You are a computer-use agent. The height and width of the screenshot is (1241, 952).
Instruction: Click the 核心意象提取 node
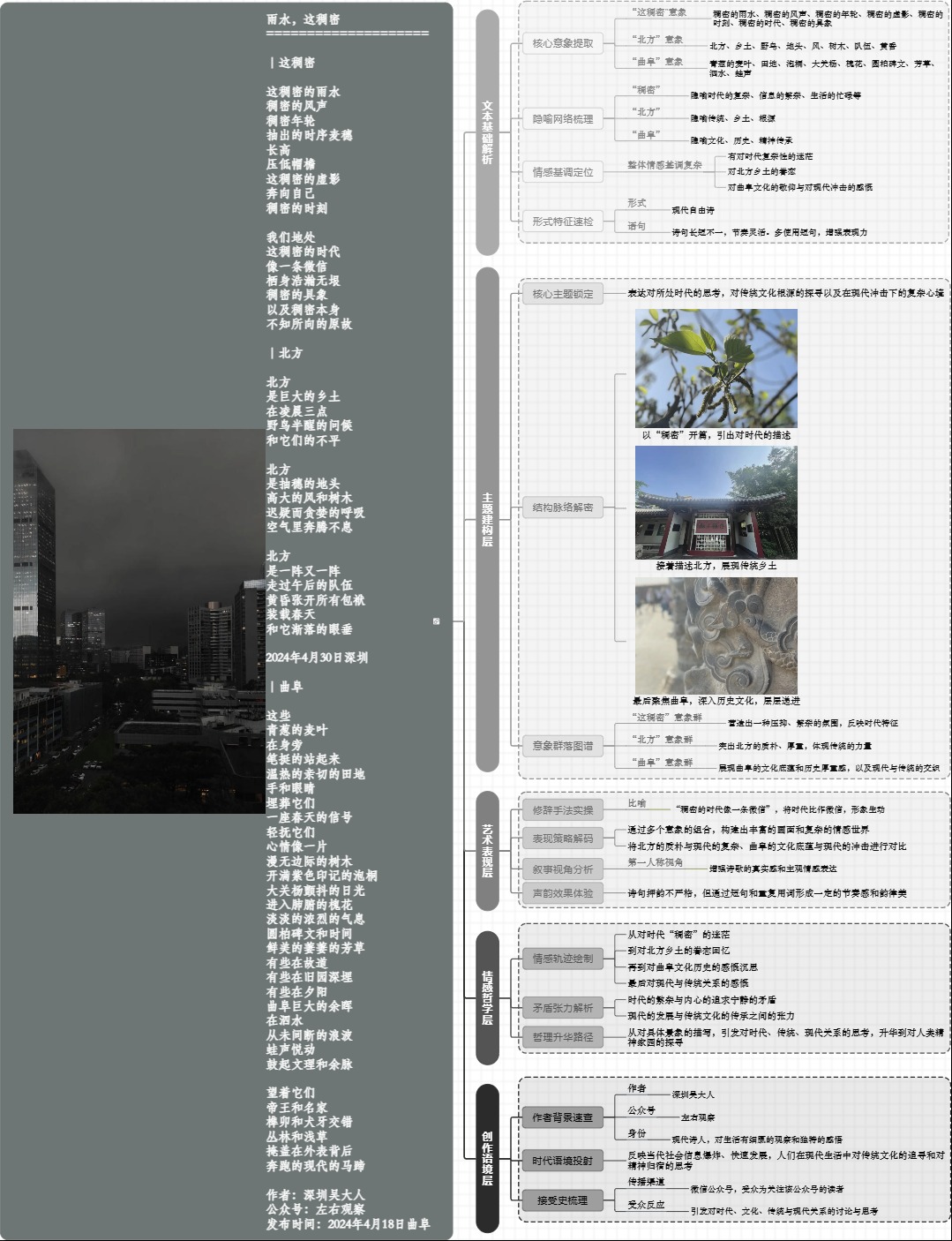[562, 43]
